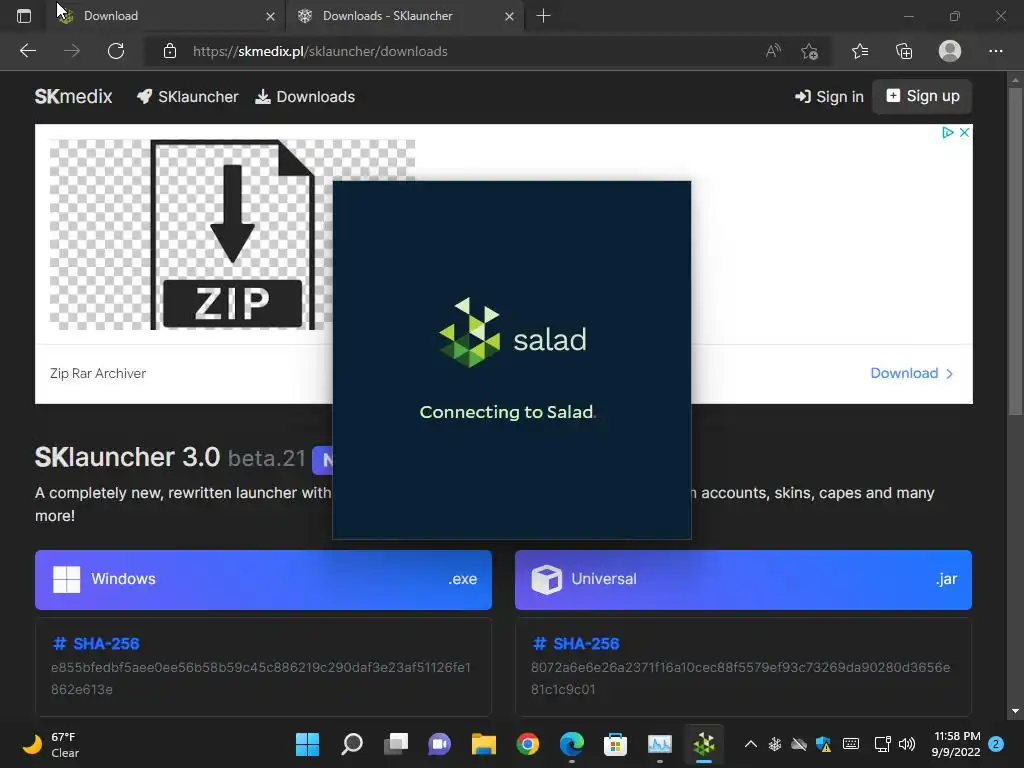Screen dimensions: 1024x768
Task: Open the notifications badge
Action: [997, 744]
